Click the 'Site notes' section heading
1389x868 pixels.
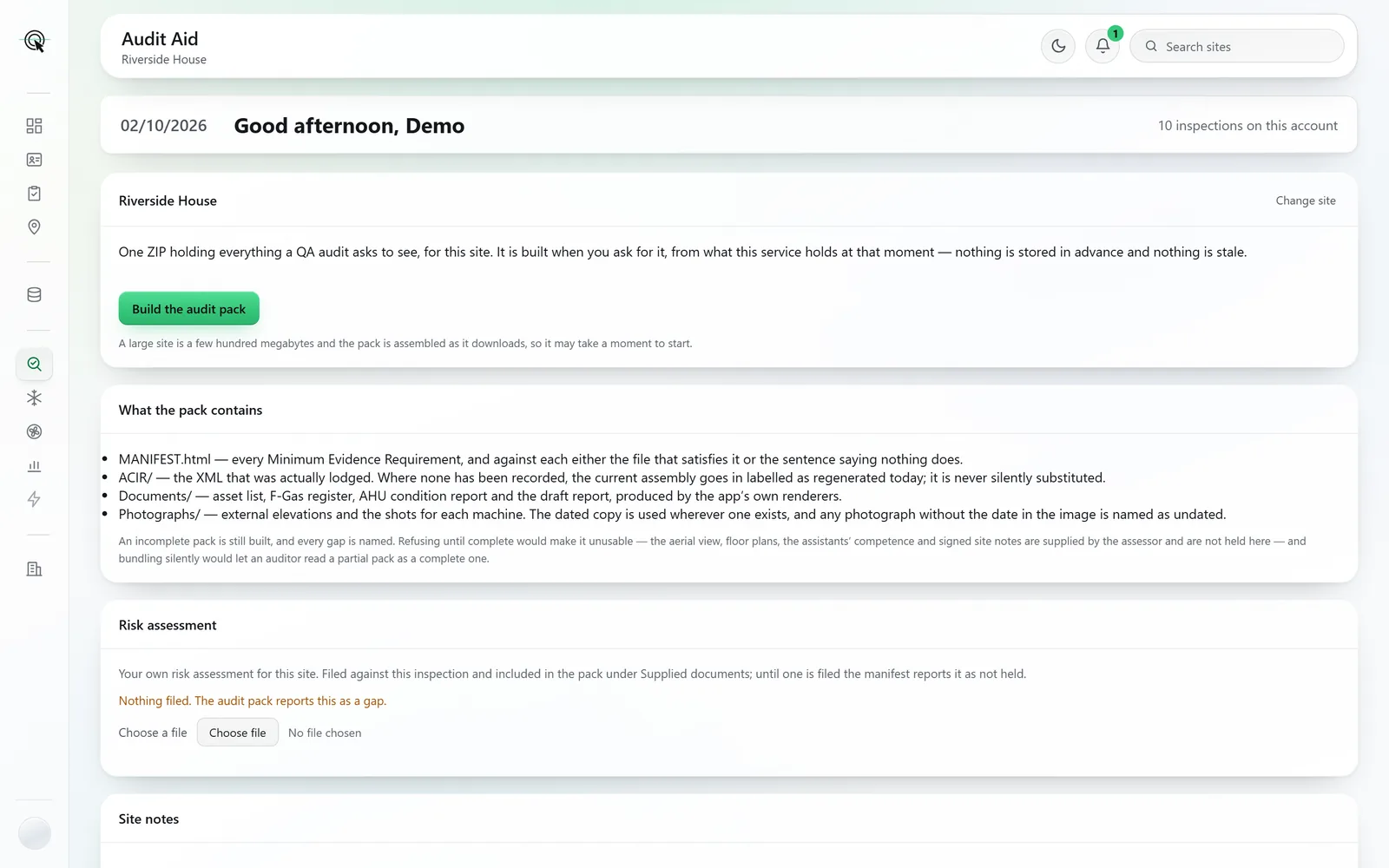pyautogui.click(x=148, y=819)
